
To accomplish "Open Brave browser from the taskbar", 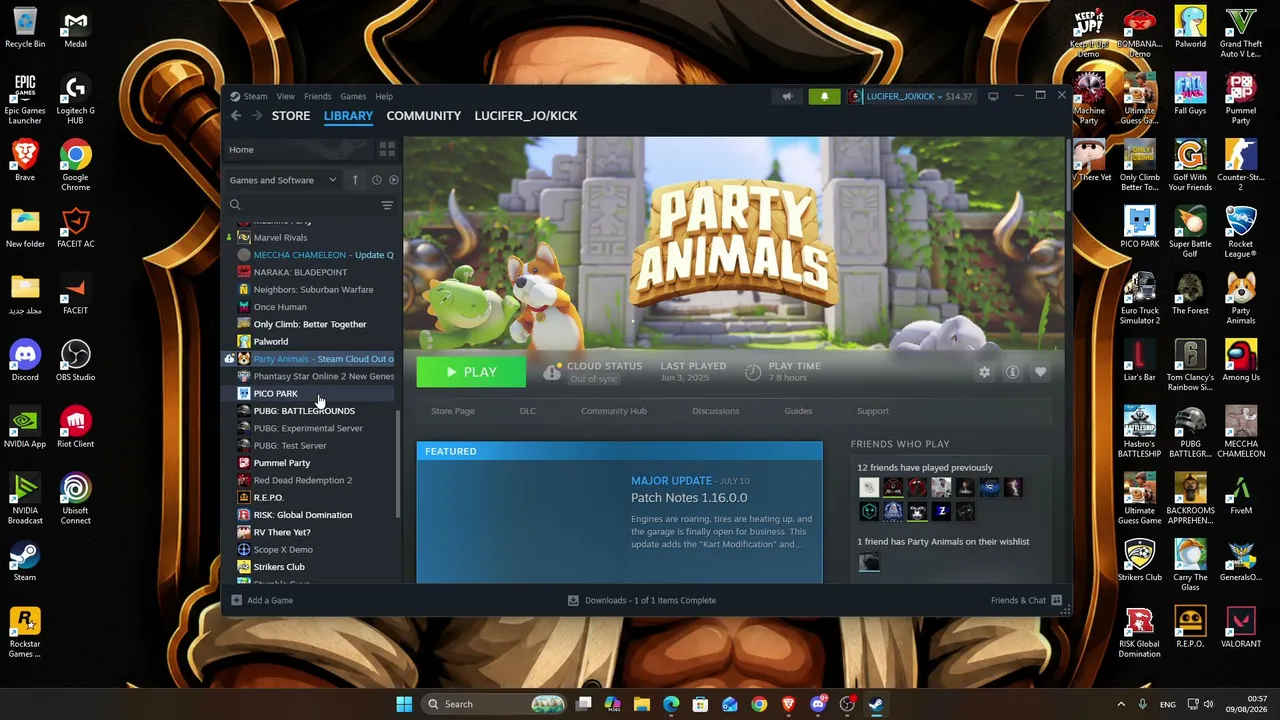I will click(x=788, y=704).
